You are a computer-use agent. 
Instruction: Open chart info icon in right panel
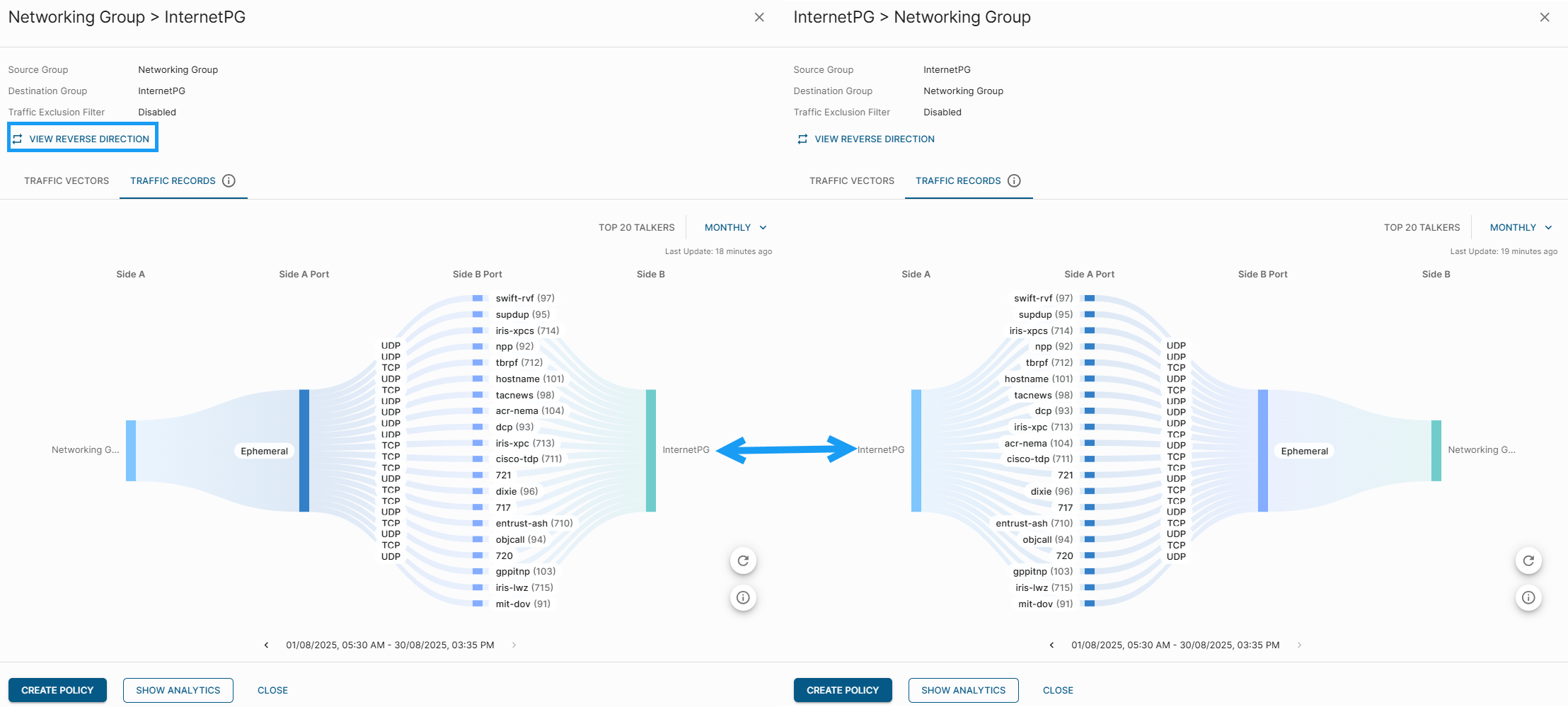[1528, 598]
